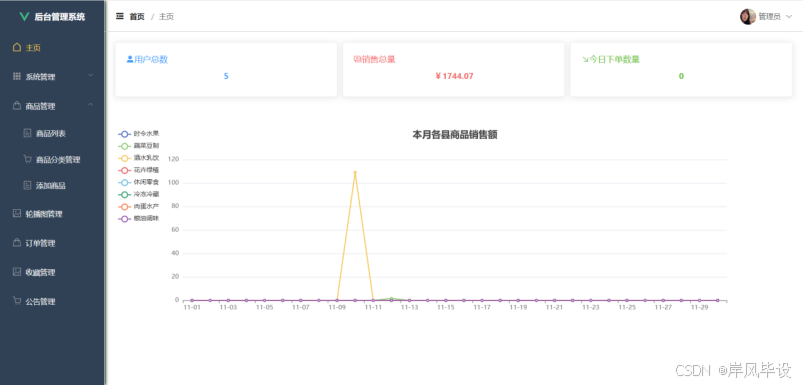The height and width of the screenshot is (386, 803).
Task: Toggle the 时令水果 legend series
Action: click(x=138, y=134)
